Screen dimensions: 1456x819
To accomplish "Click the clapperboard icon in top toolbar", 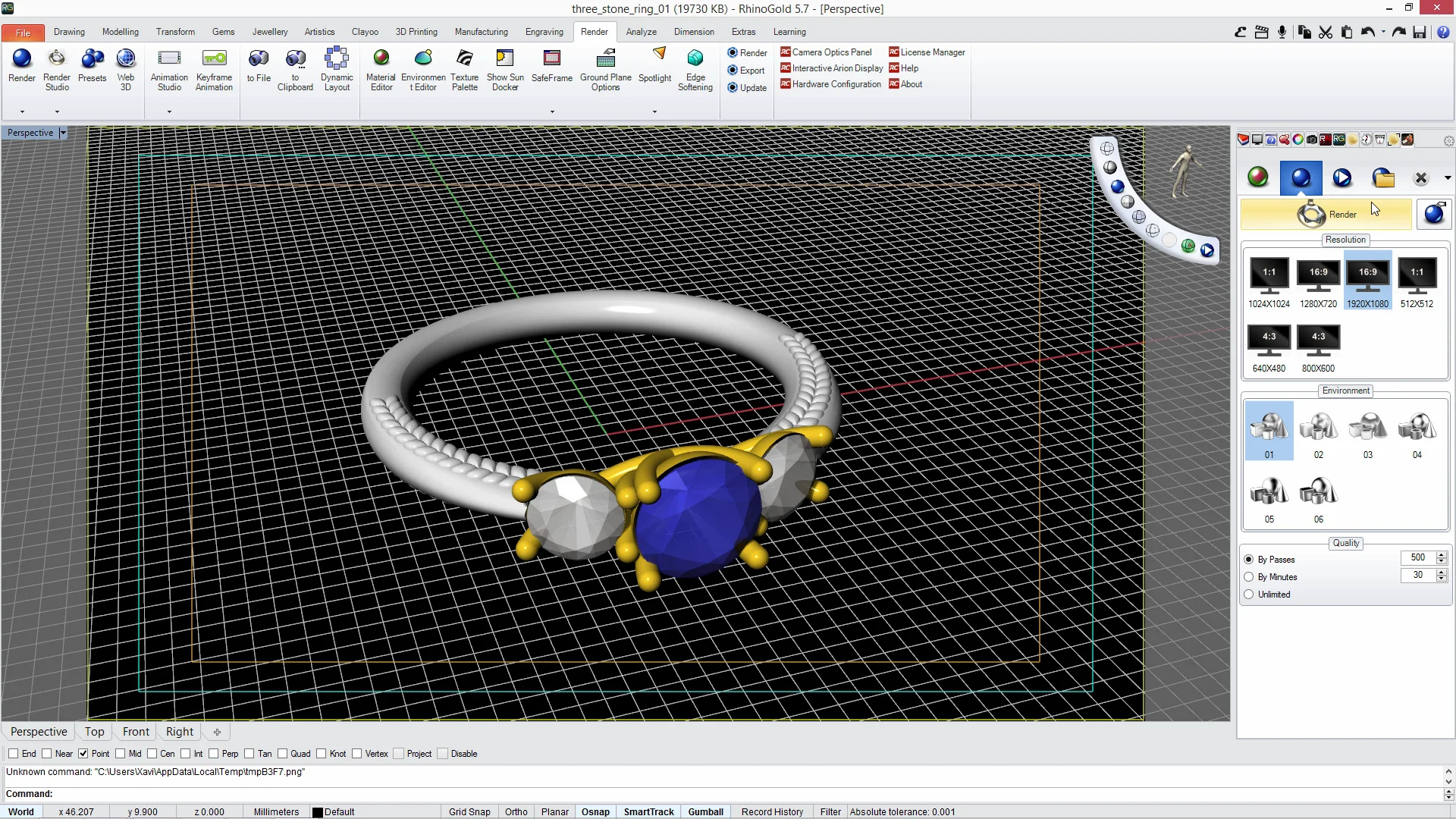I will [1262, 32].
